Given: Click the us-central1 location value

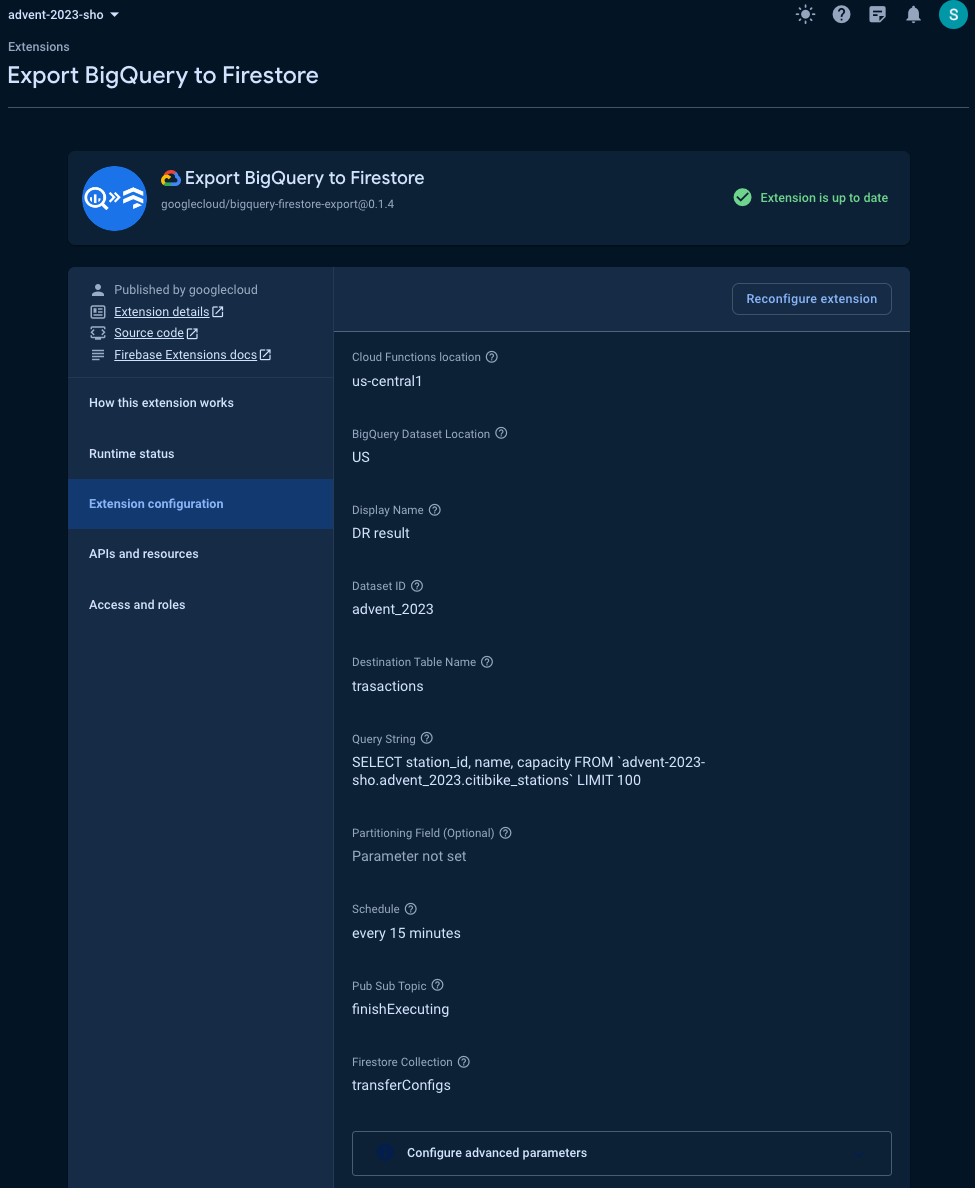Looking at the screenshot, I should pos(387,381).
